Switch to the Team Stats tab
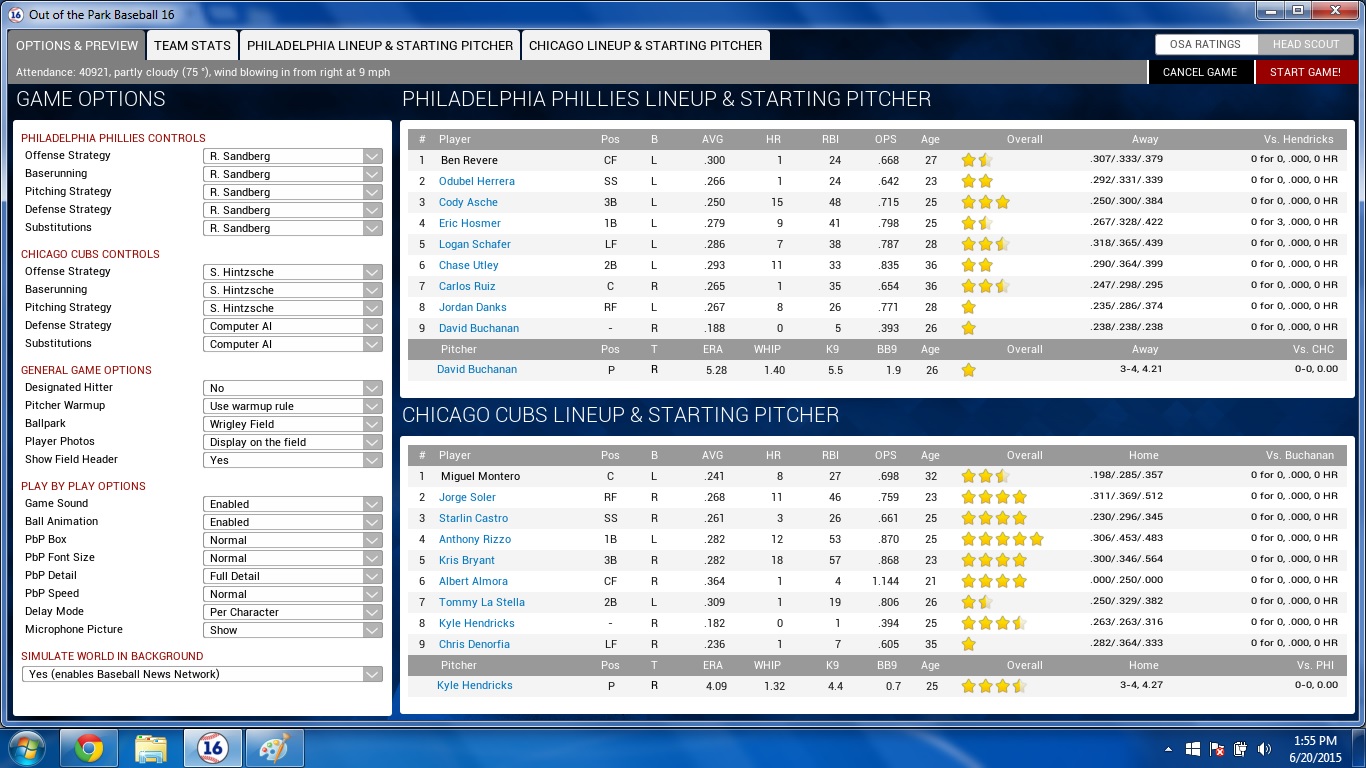This screenshot has height=768, width=1366. (x=192, y=45)
